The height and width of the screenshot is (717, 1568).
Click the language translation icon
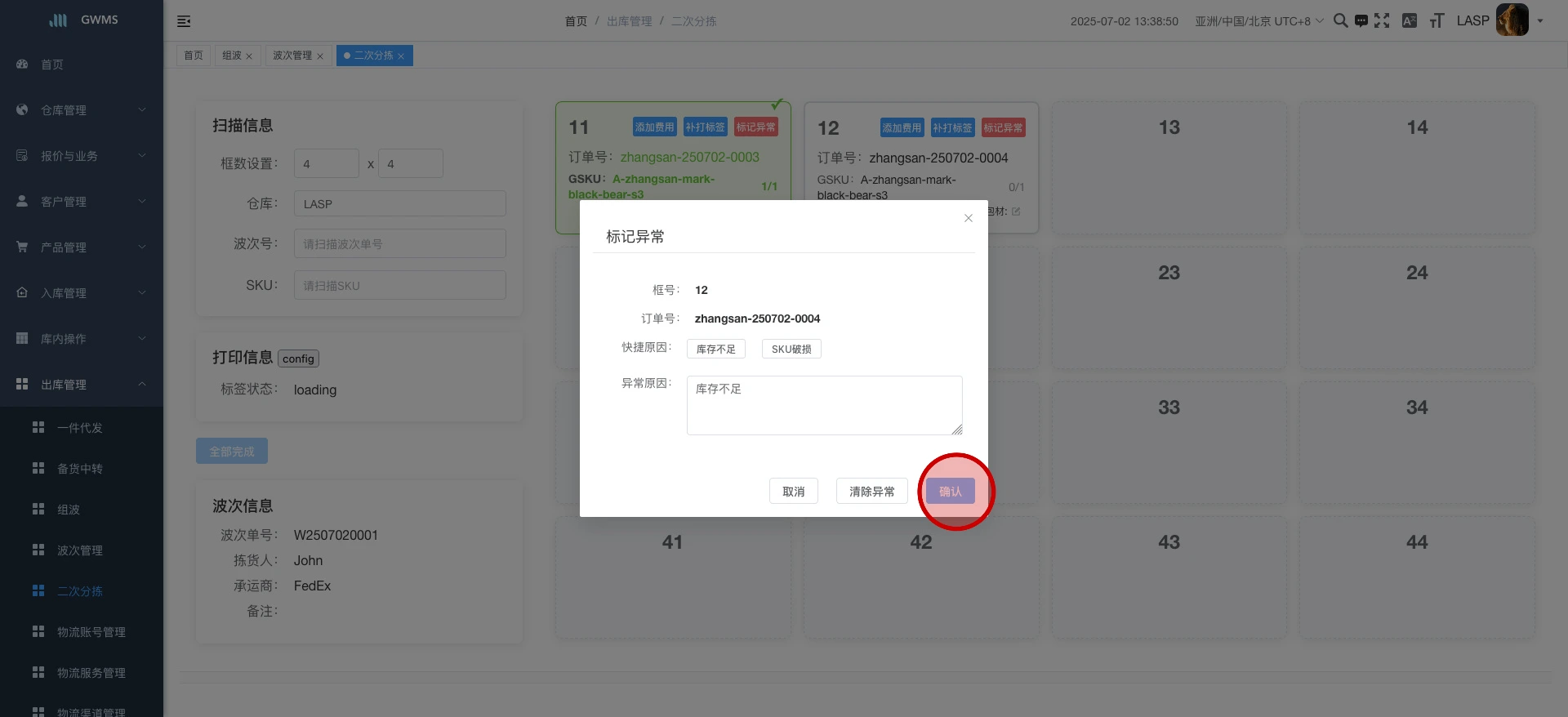tap(1409, 21)
